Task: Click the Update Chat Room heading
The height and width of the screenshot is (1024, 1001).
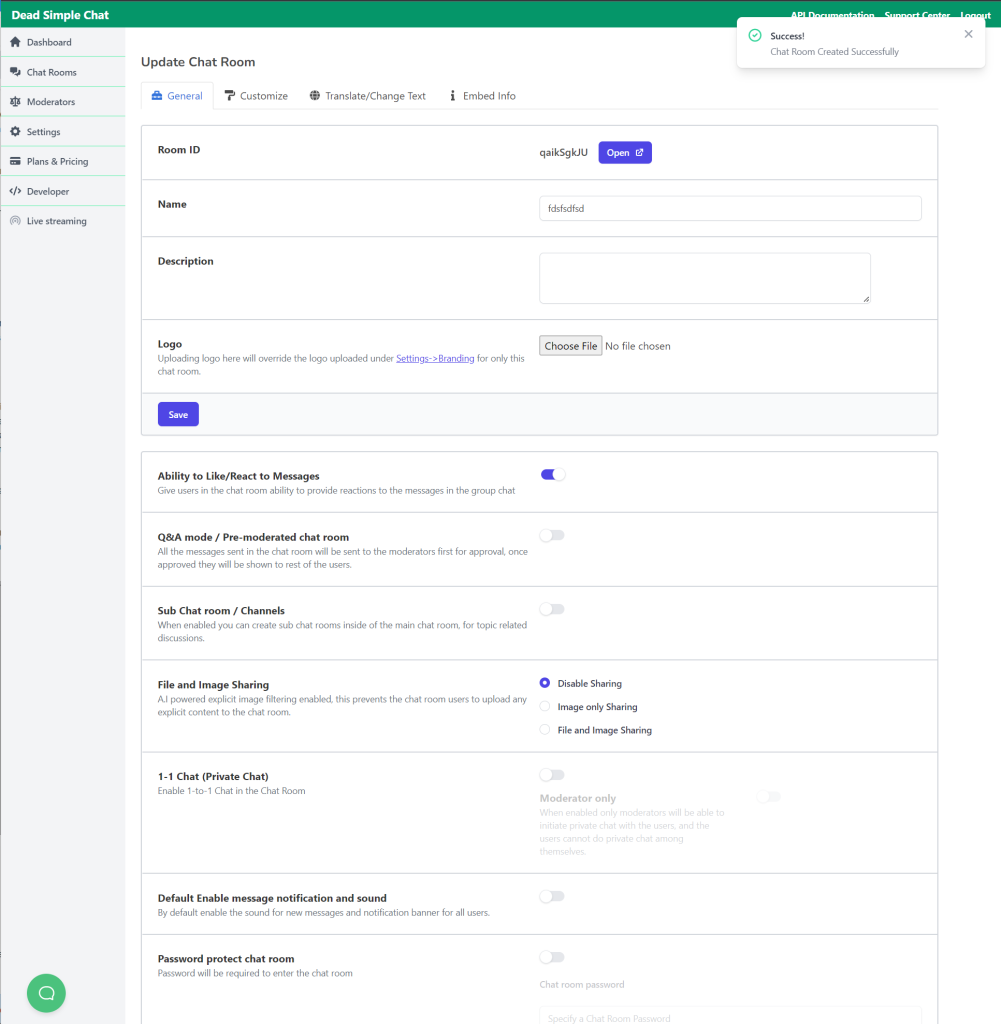Action: 198,62
